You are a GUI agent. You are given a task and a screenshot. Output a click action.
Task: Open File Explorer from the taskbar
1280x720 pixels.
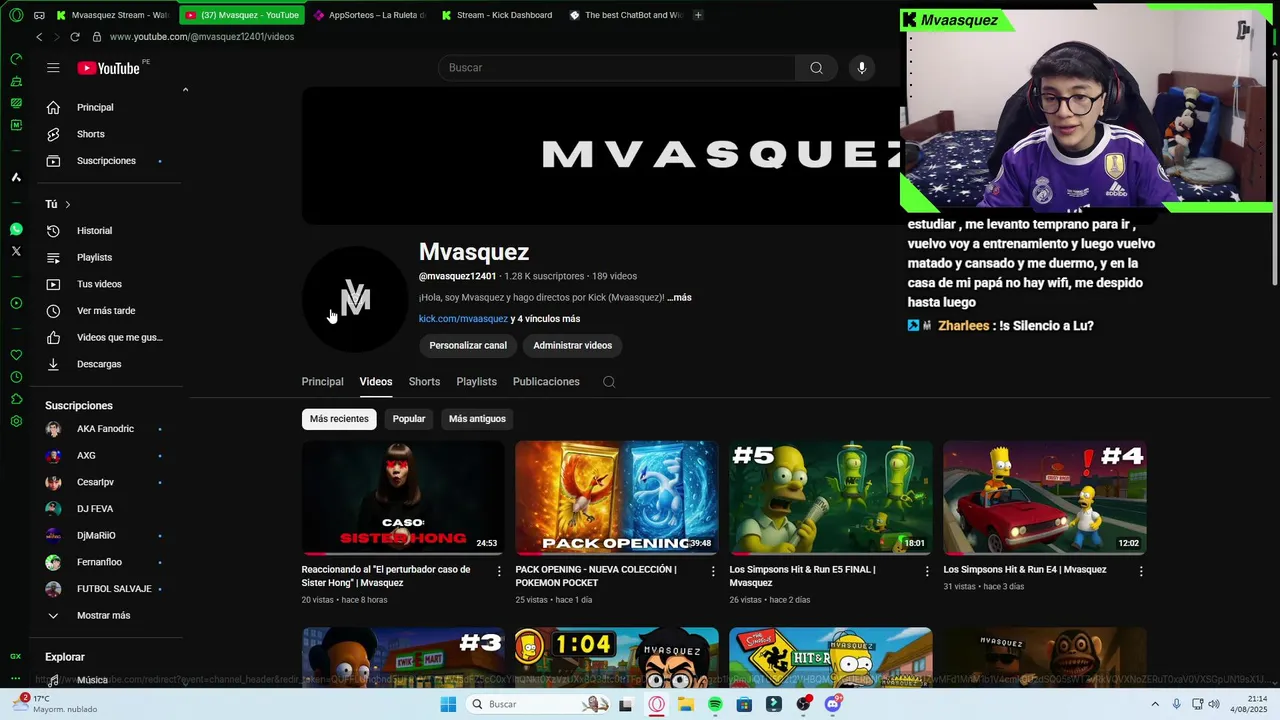(x=686, y=704)
